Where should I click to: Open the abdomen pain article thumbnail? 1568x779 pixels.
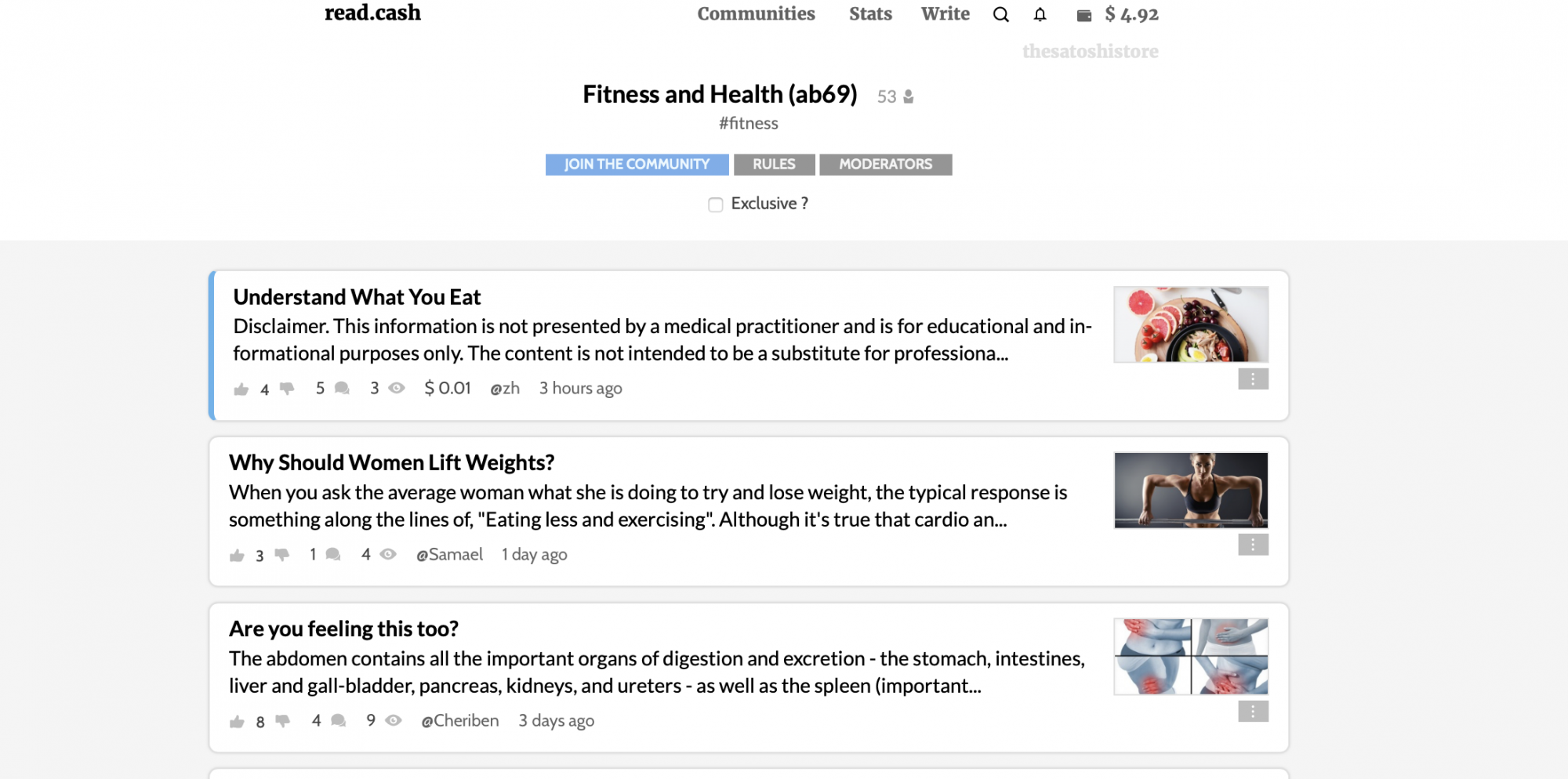pos(1191,657)
